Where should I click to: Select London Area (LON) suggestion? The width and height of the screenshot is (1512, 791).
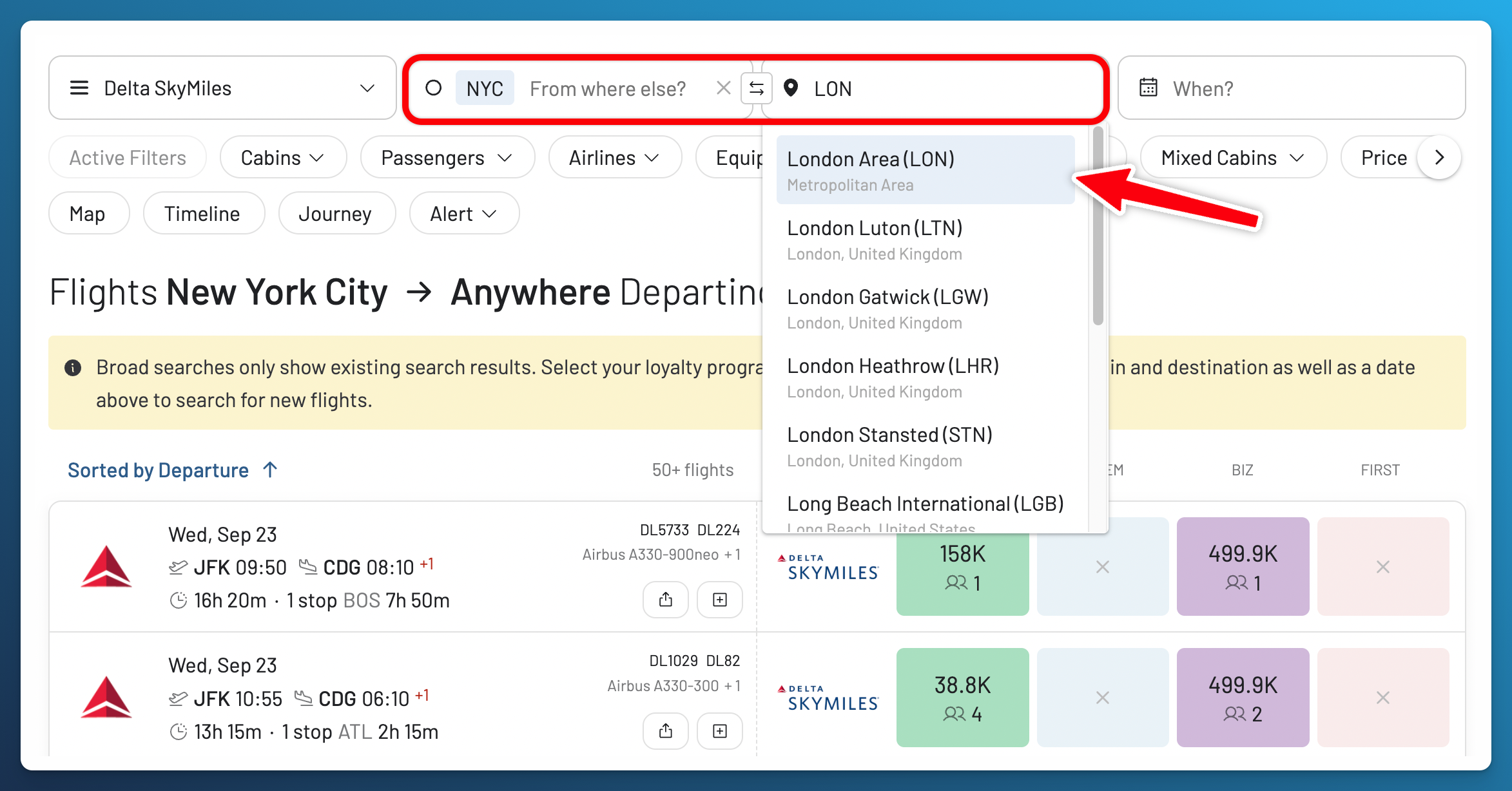click(926, 170)
